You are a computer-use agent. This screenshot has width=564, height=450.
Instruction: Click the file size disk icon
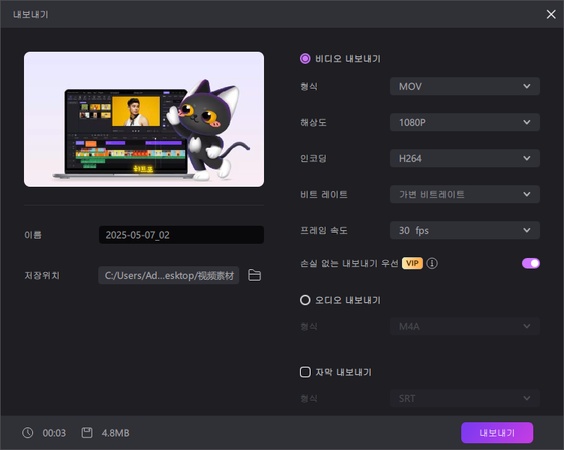click(87, 433)
